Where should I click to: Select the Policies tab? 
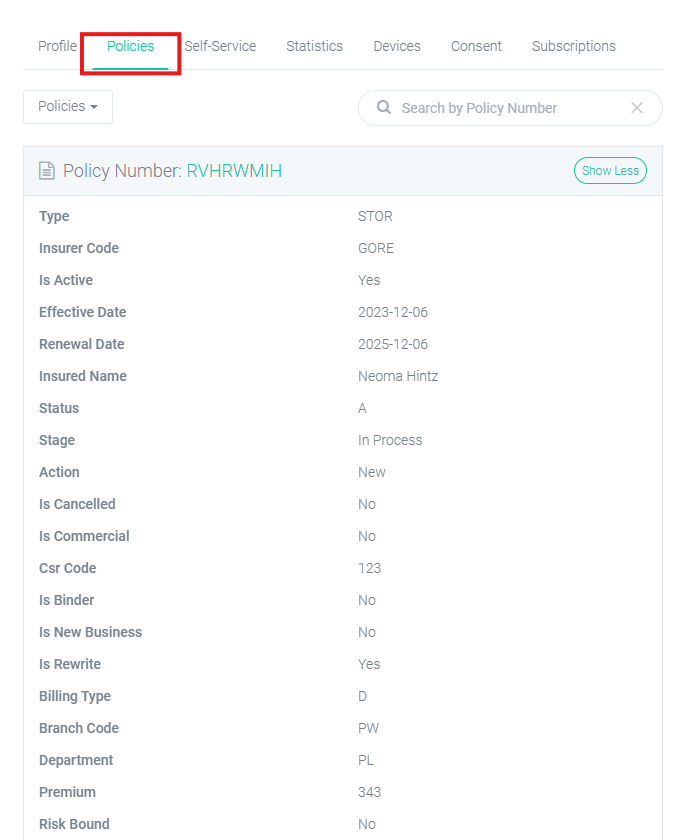(130, 46)
